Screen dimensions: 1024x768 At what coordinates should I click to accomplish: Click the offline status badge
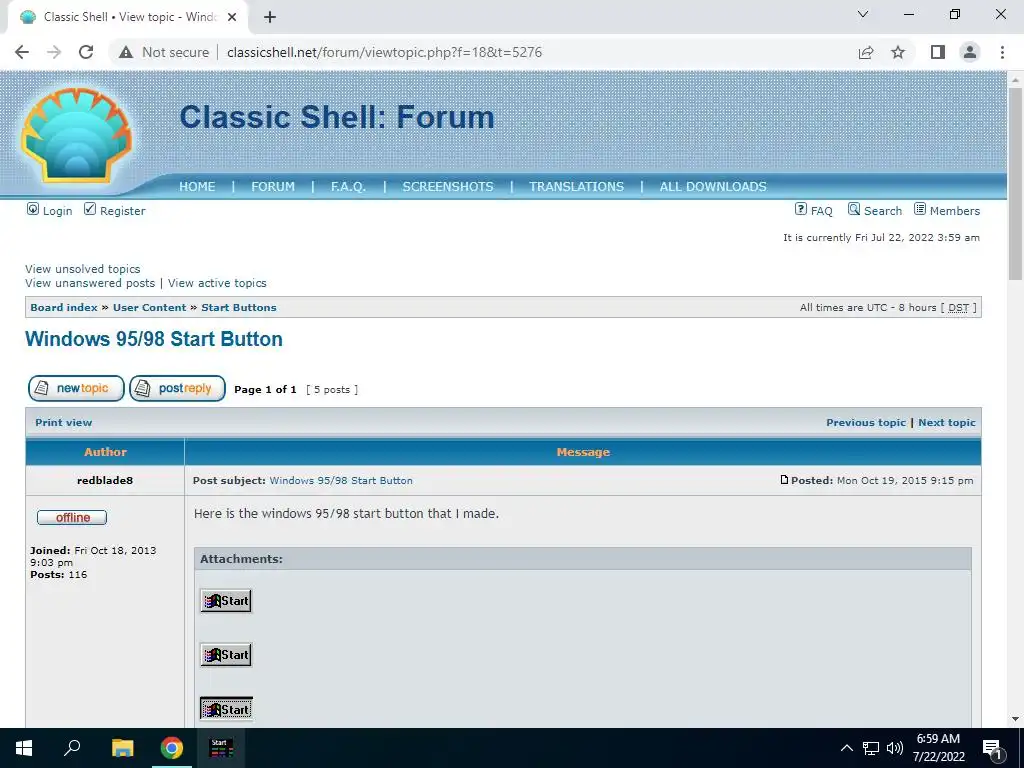point(72,518)
